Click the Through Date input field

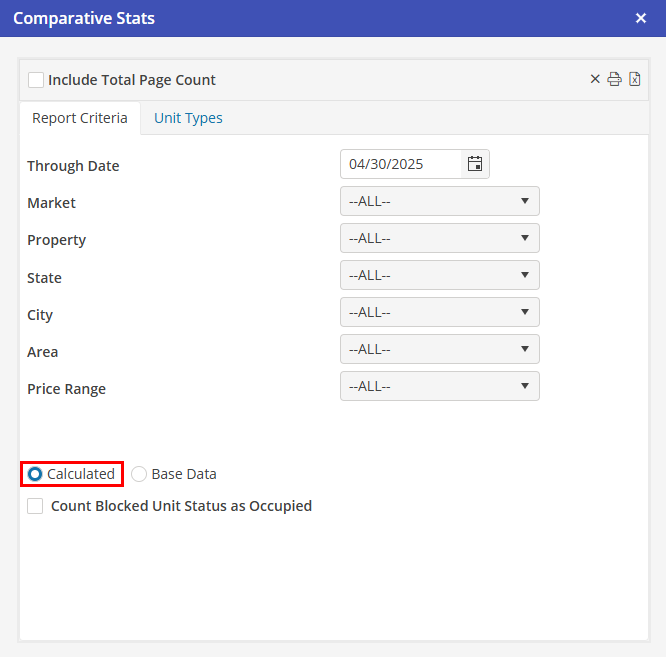click(x=400, y=164)
